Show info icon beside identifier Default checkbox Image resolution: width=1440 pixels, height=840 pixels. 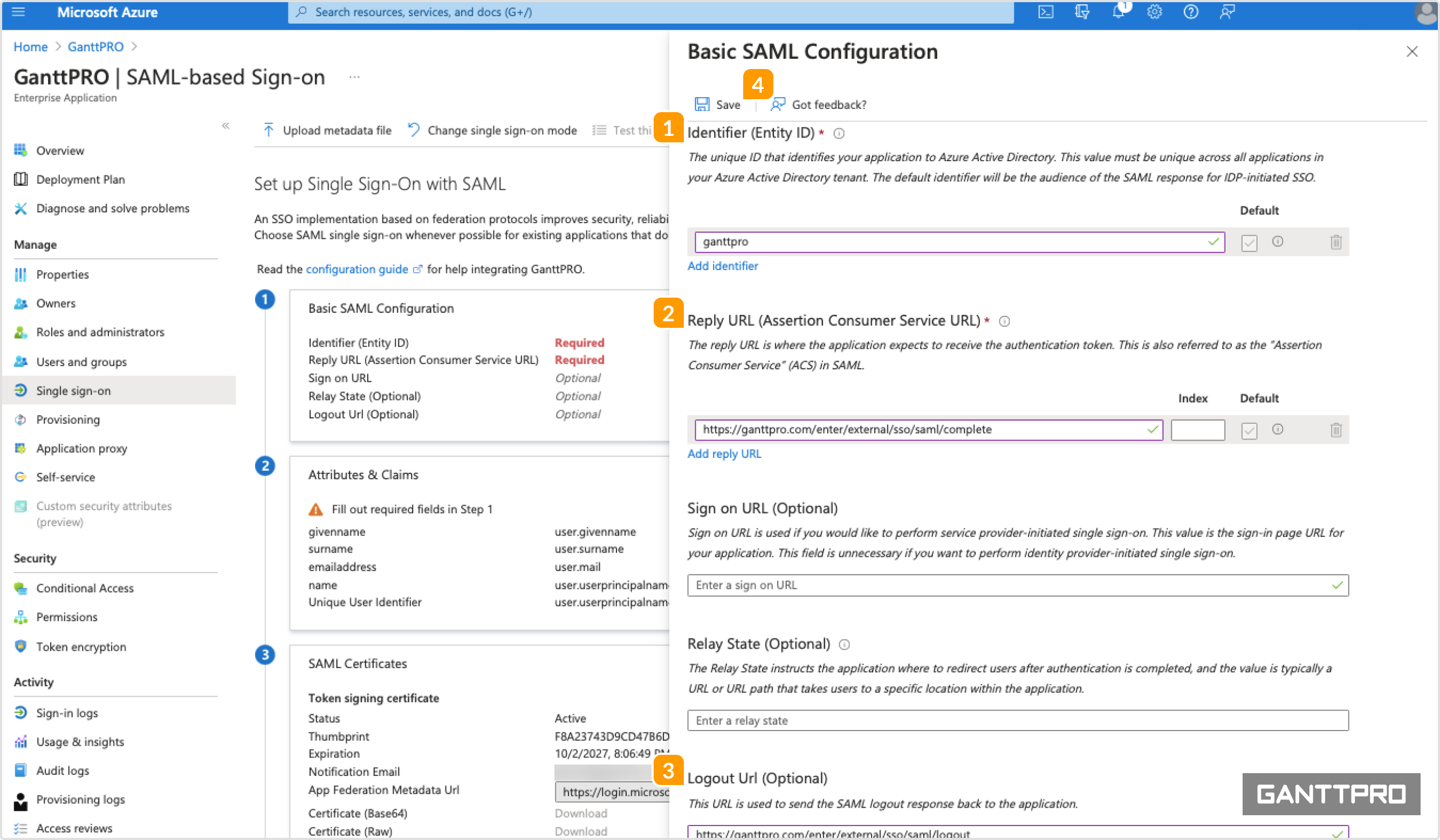pos(1278,241)
